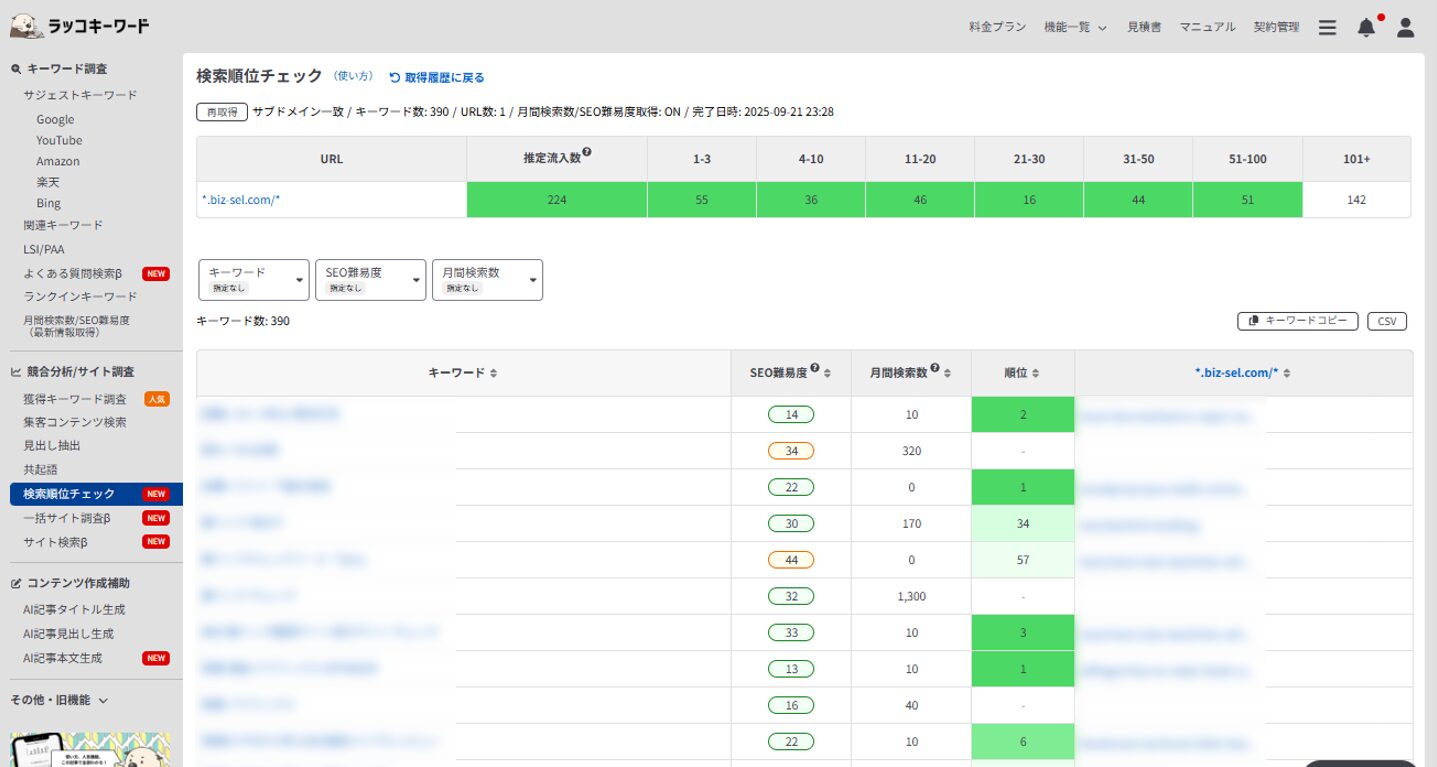The width and height of the screenshot is (1437, 767).
Task: Click the SEO難易度 badge showing 44
Action: 791,560
